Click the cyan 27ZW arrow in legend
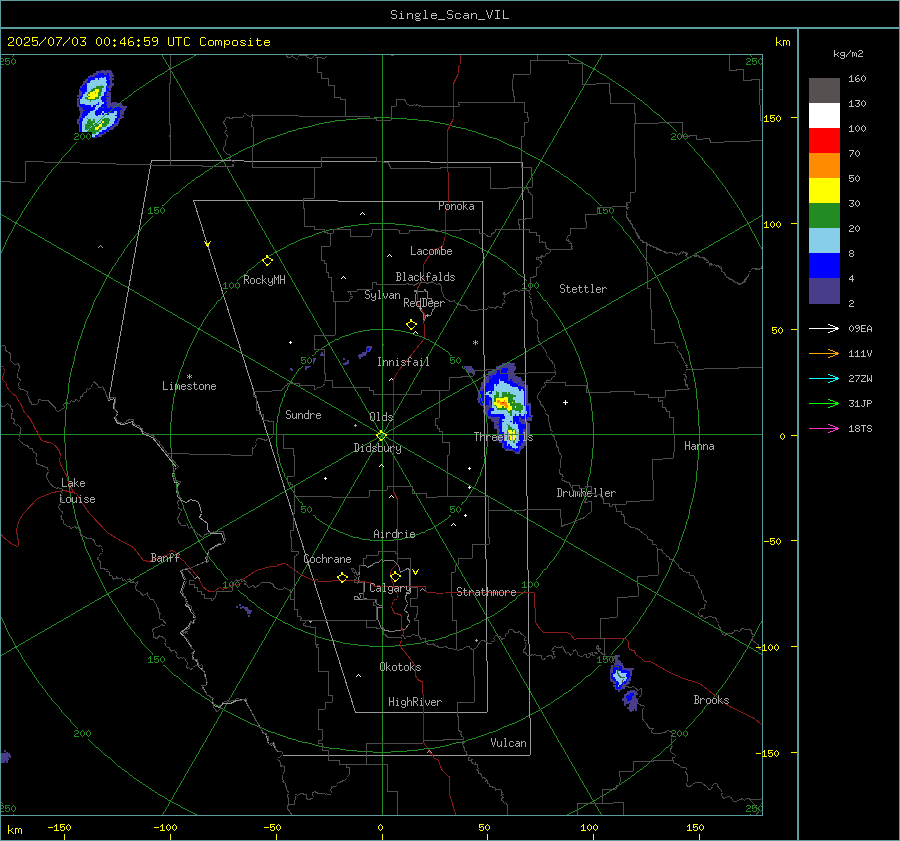900x841 pixels. (824, 378)
